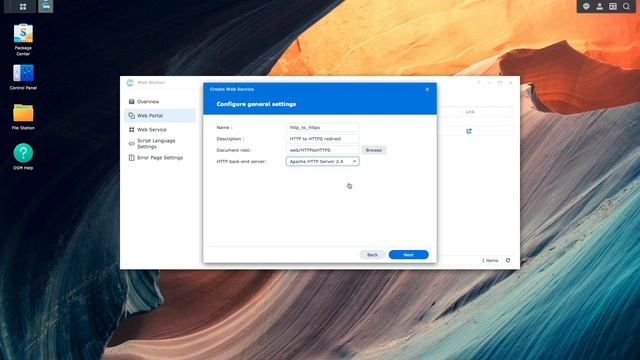
Task: Open Error Page Settings section
Action: tap(160, 158)
